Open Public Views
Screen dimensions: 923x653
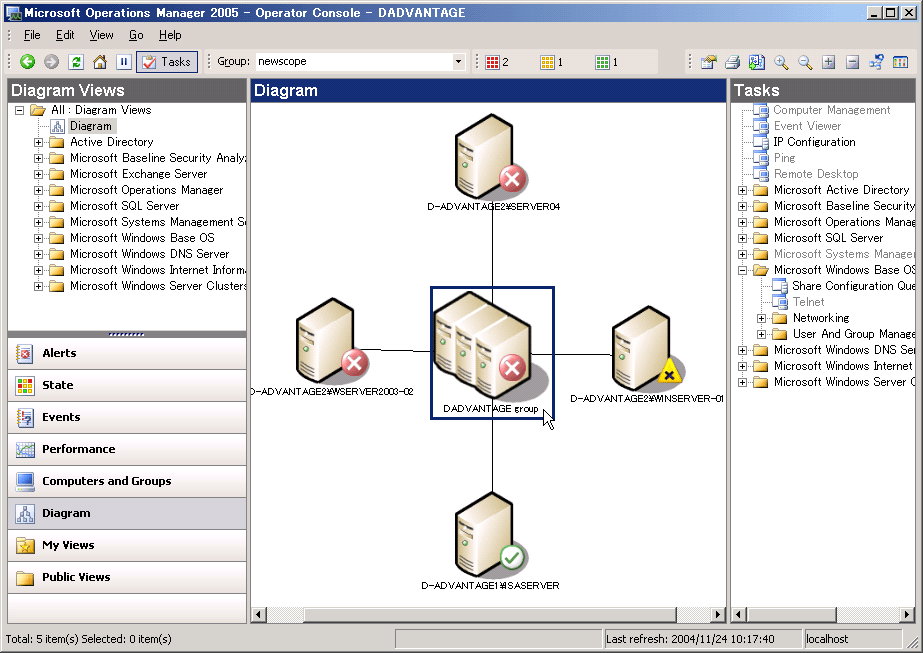click(127, 577)
